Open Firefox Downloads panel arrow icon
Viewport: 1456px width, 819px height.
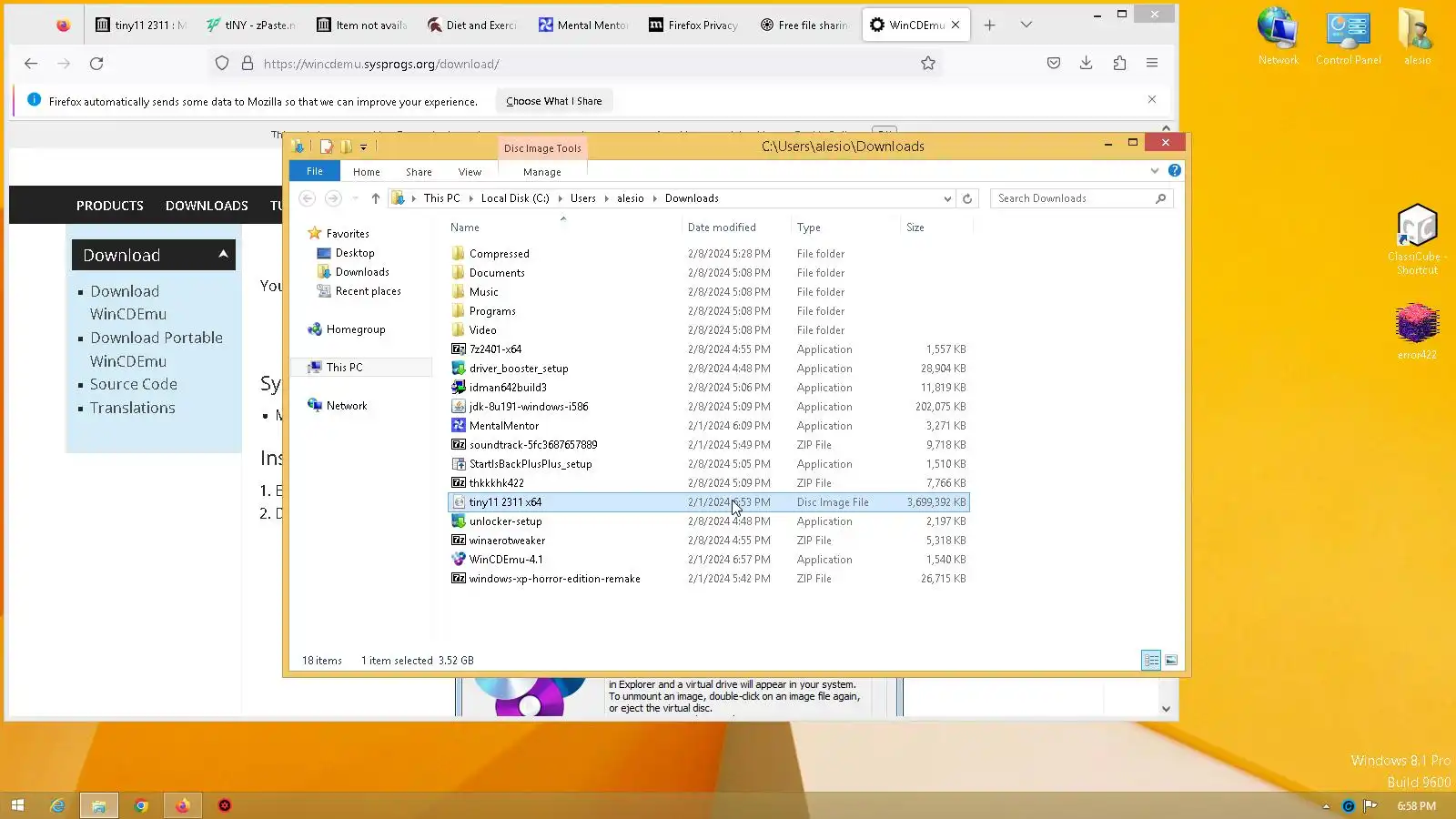coord(1086,64)
